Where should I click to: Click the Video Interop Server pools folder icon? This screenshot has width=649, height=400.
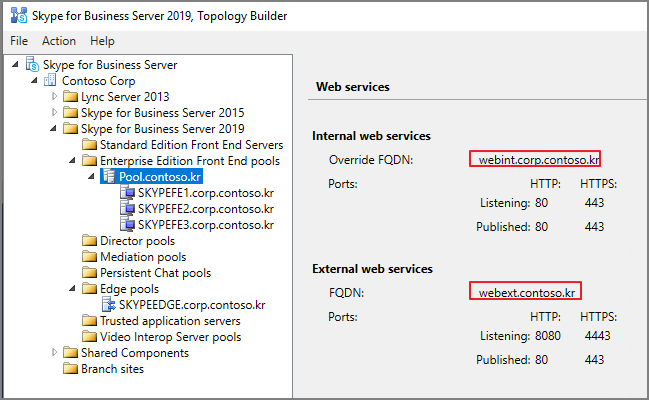pyautogui.click(x=89, y=337)
